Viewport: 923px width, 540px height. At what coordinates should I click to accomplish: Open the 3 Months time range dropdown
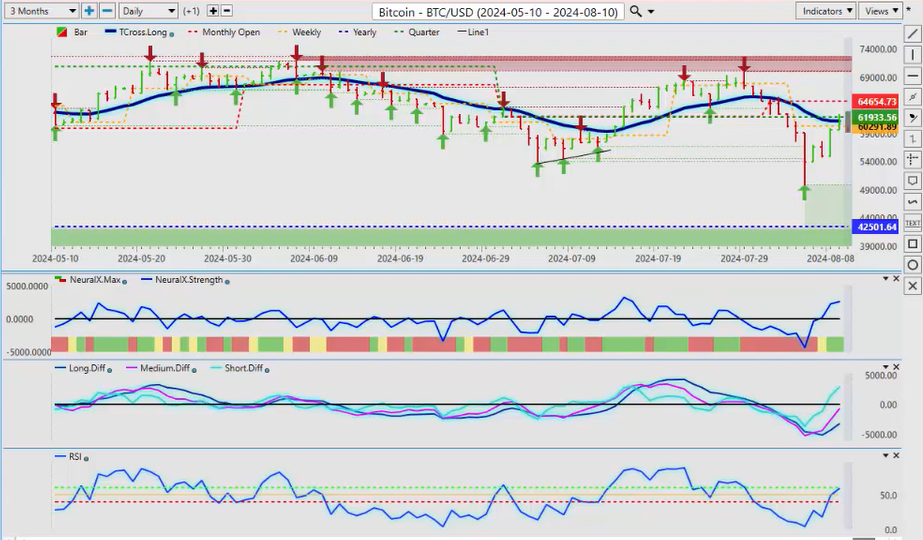[x=40, y=11]
